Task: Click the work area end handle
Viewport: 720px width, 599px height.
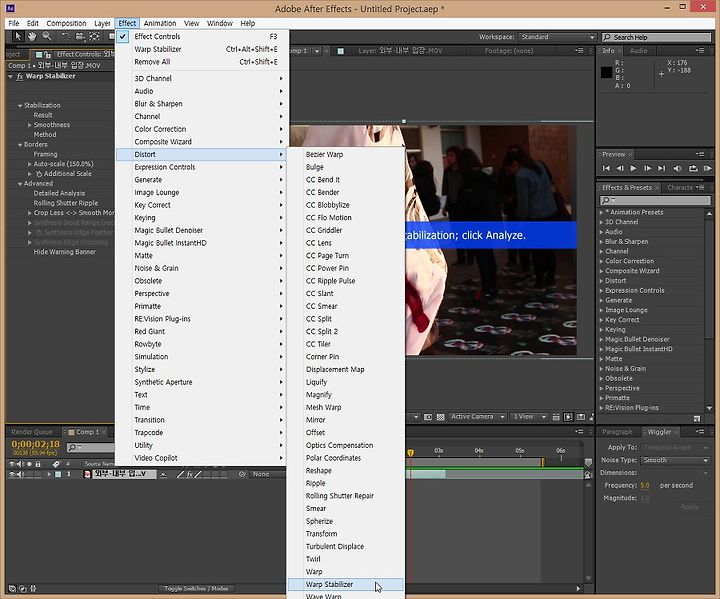Action: click(x=543, y=462)
